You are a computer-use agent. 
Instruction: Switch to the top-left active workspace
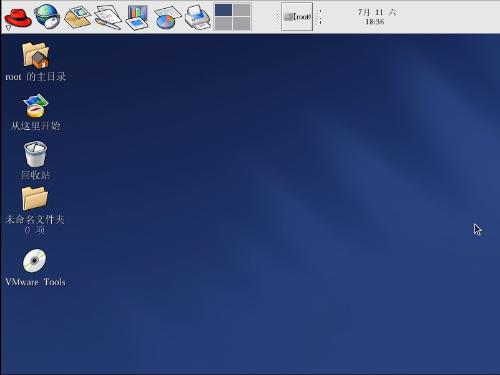[223, 10]
